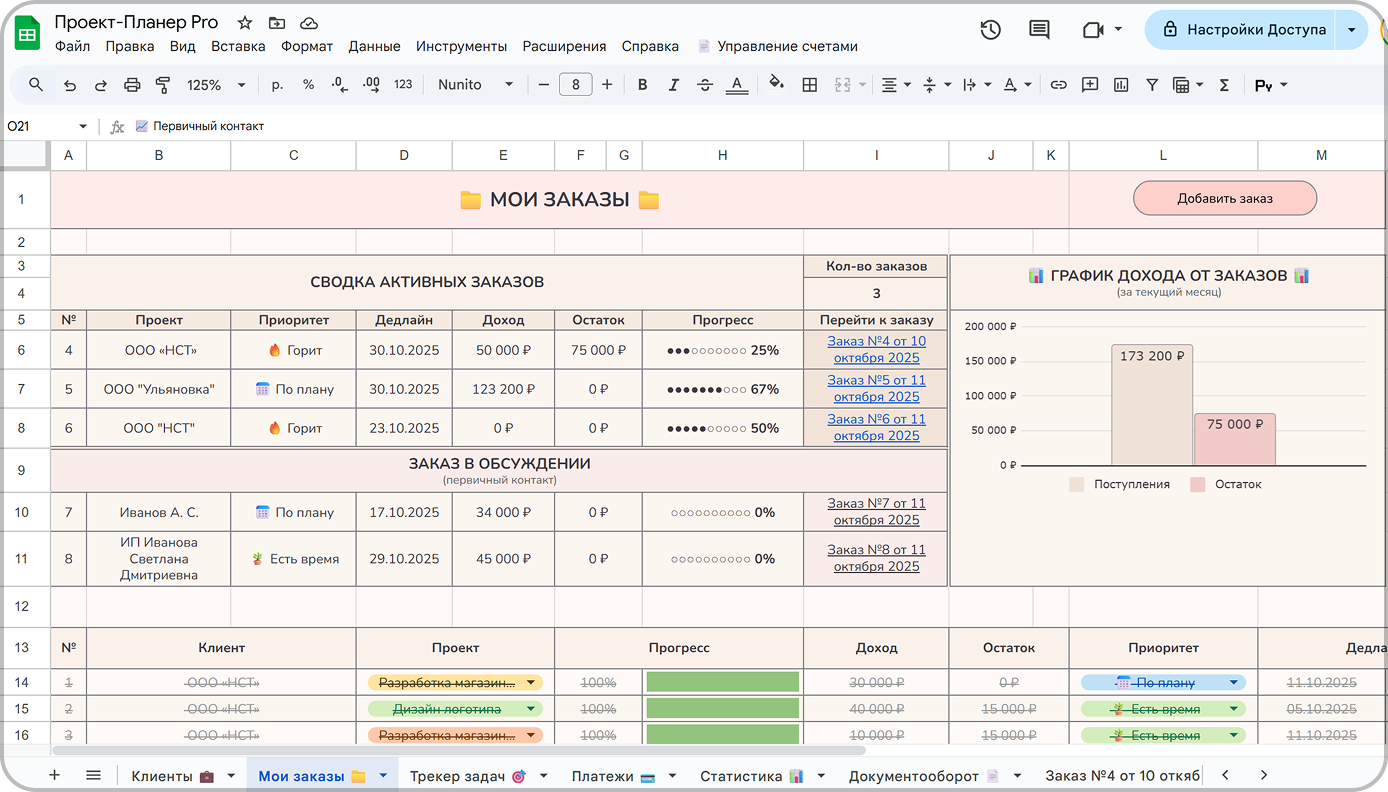This screenshot has height=792, width=1388.
Task: Toggle italic formatting
Action: 673,85
